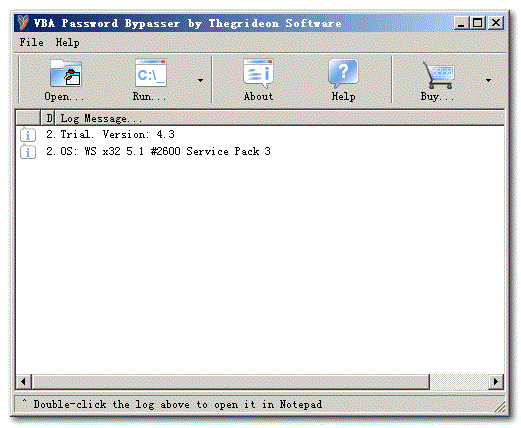Click the window resize grip corner
Viewport: 521px width, 428px height.
click(499, 407)
